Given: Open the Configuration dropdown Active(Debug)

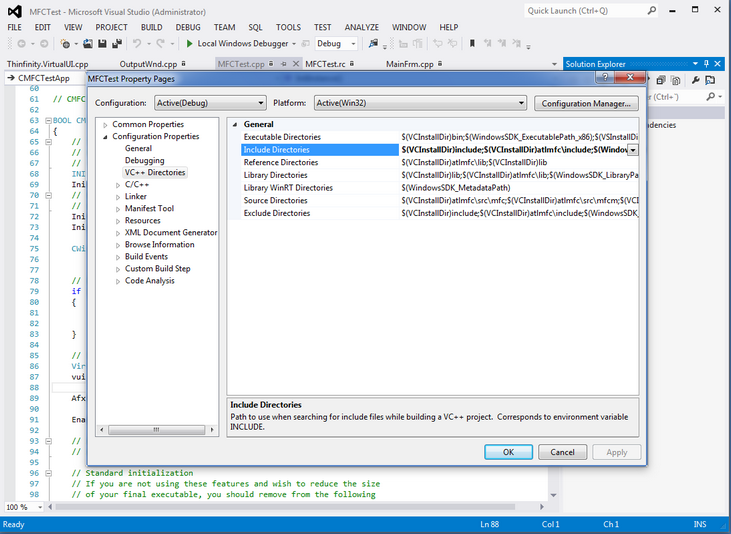Looking at the screenshot, I should pos(210,103).
